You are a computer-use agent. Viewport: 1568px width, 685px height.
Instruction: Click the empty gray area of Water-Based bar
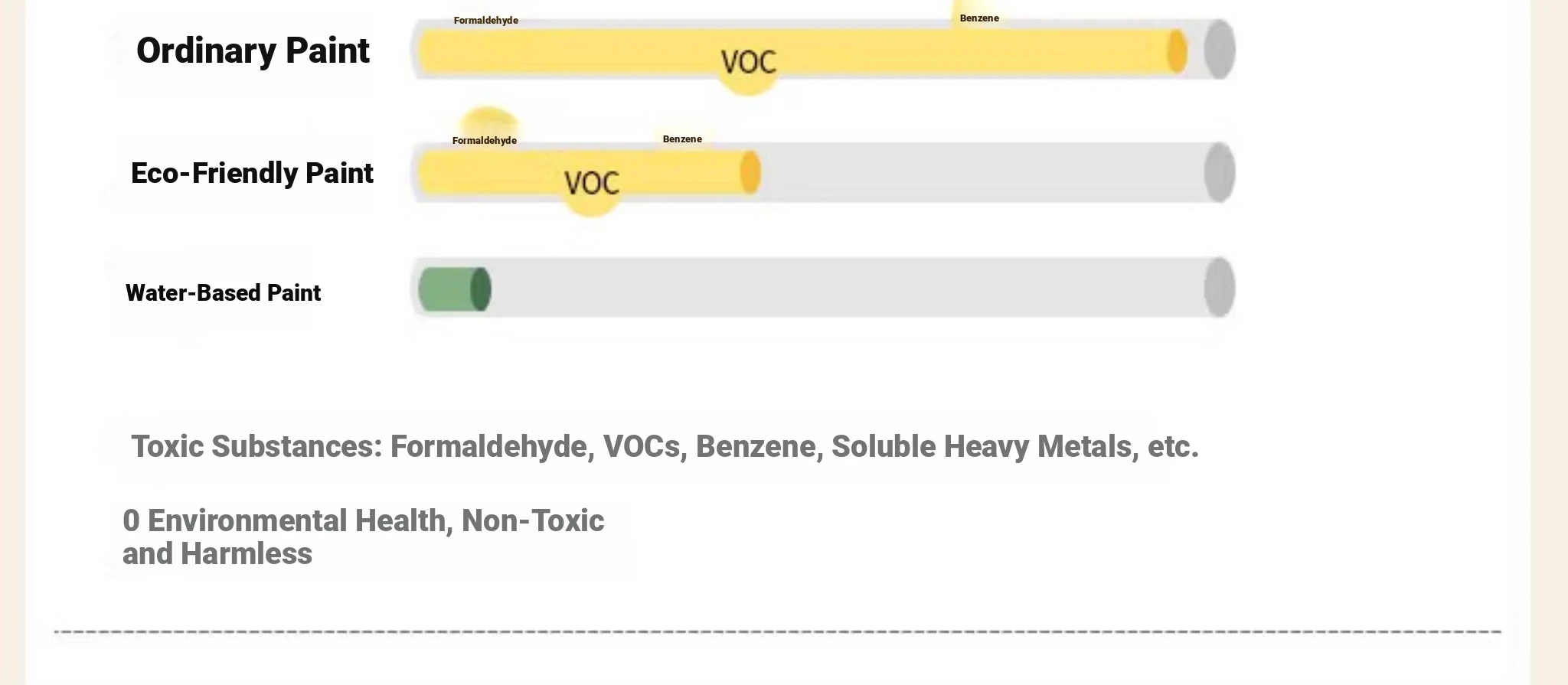pyautogui.click(x=846, y=289)
